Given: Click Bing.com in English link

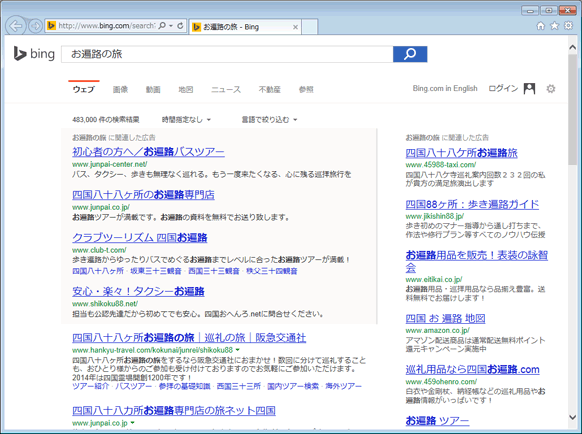Looking at the screenshot, I should pyautogui.click(x=445, y=88).
